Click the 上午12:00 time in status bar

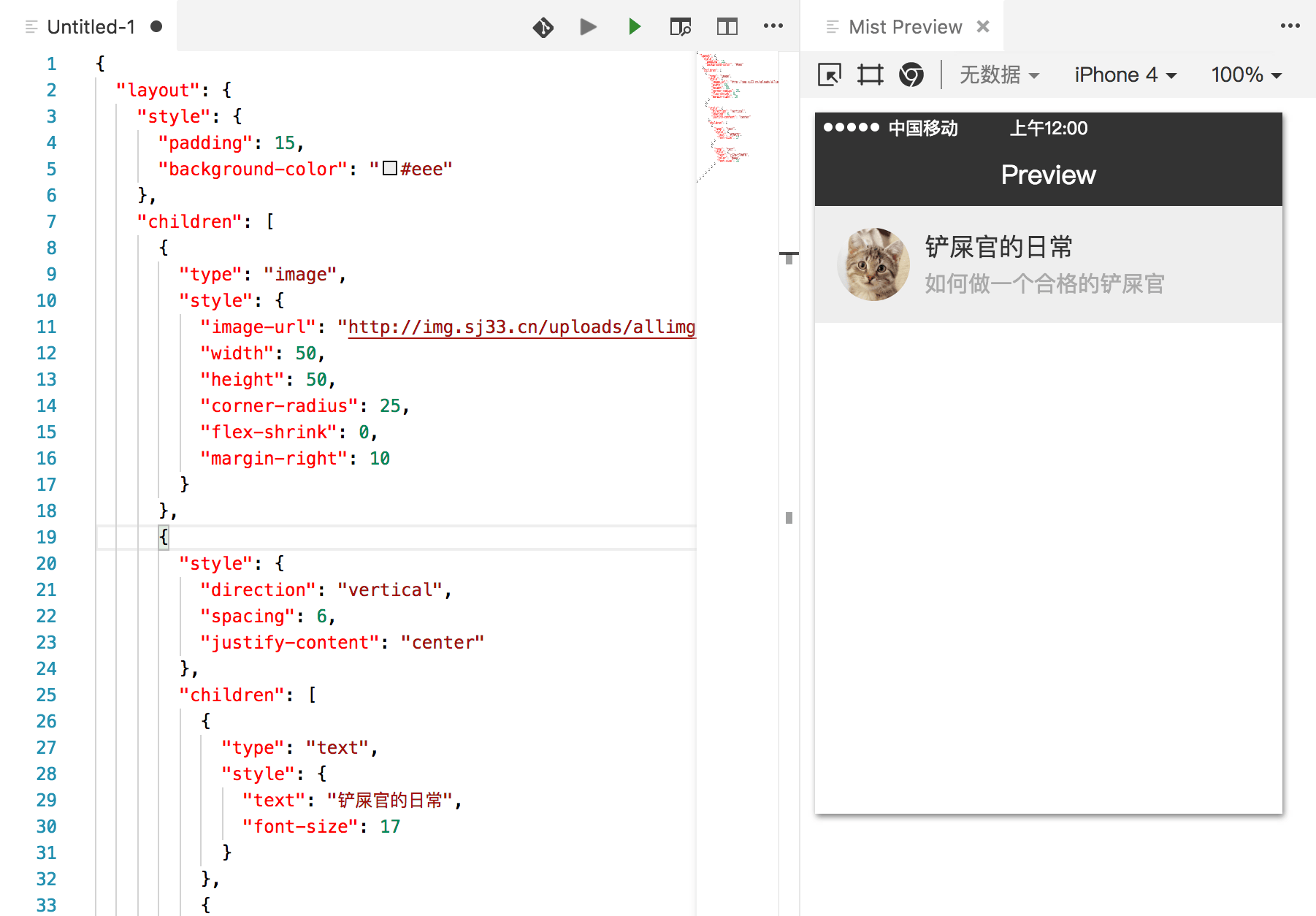pyautogui.click(x=1049, y=129)
